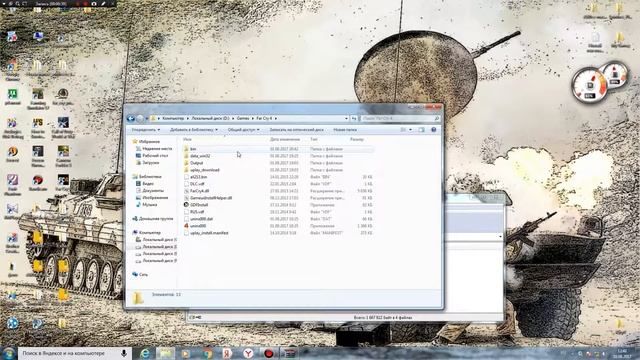The height and width of the screenshot is (360, 640).
Task: Open Изображения library in navigation pane
Action: pos(155,198)
